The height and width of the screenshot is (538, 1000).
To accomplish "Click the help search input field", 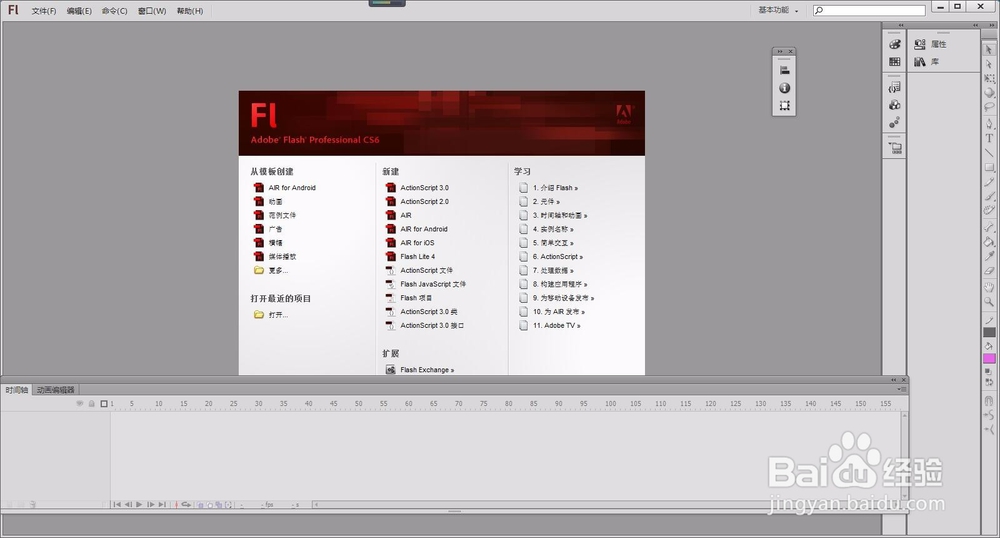I will [x=869, y=10].
